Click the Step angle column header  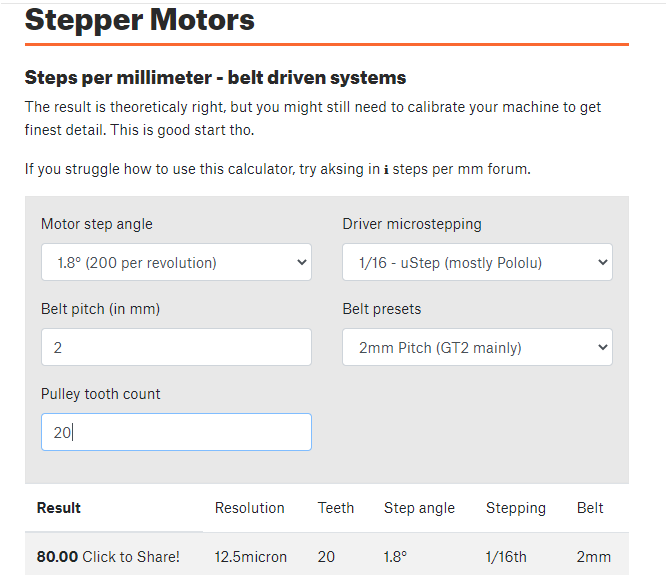(419, 508)
